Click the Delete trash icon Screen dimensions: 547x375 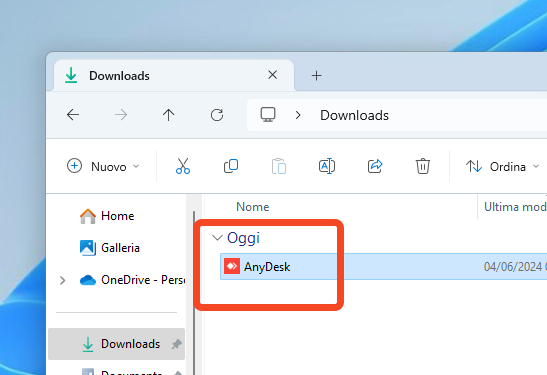422,166
